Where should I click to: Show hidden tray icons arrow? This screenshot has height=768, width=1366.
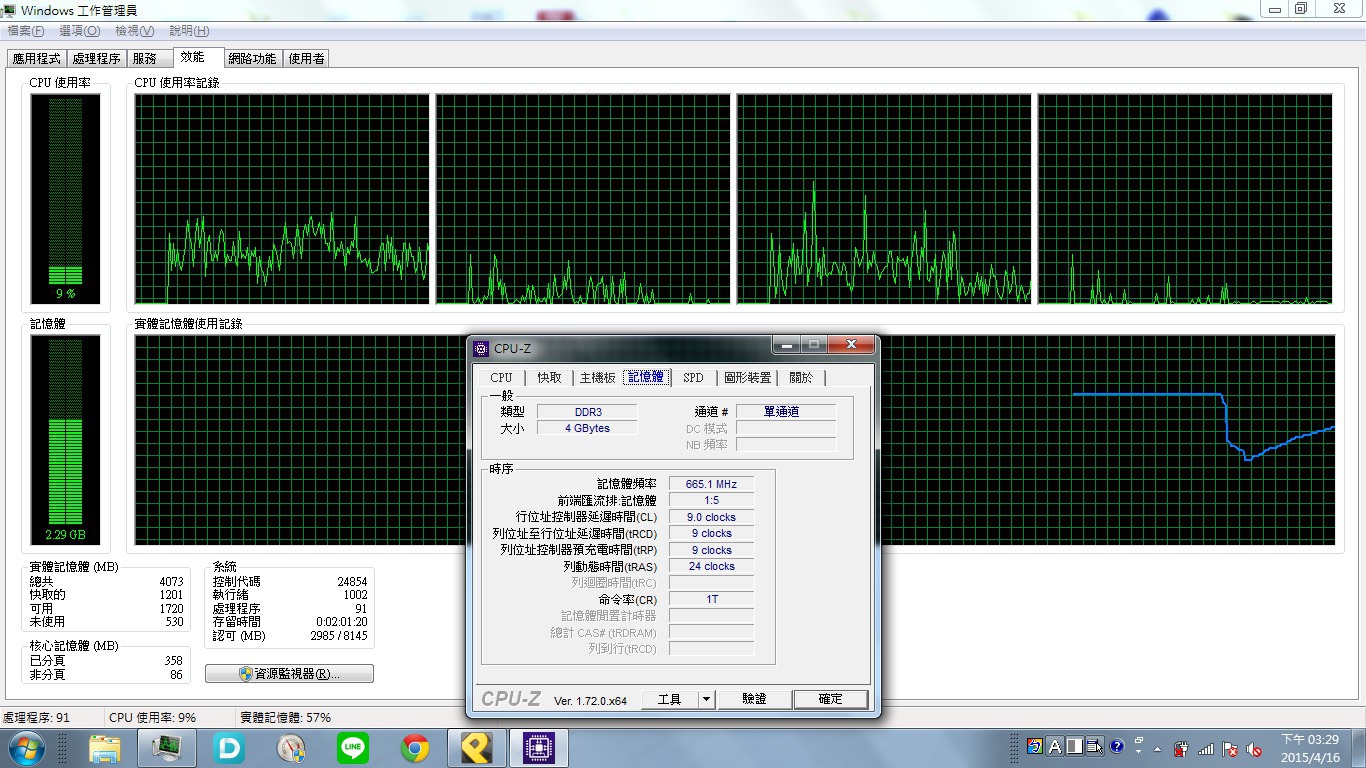[1157, 748]
